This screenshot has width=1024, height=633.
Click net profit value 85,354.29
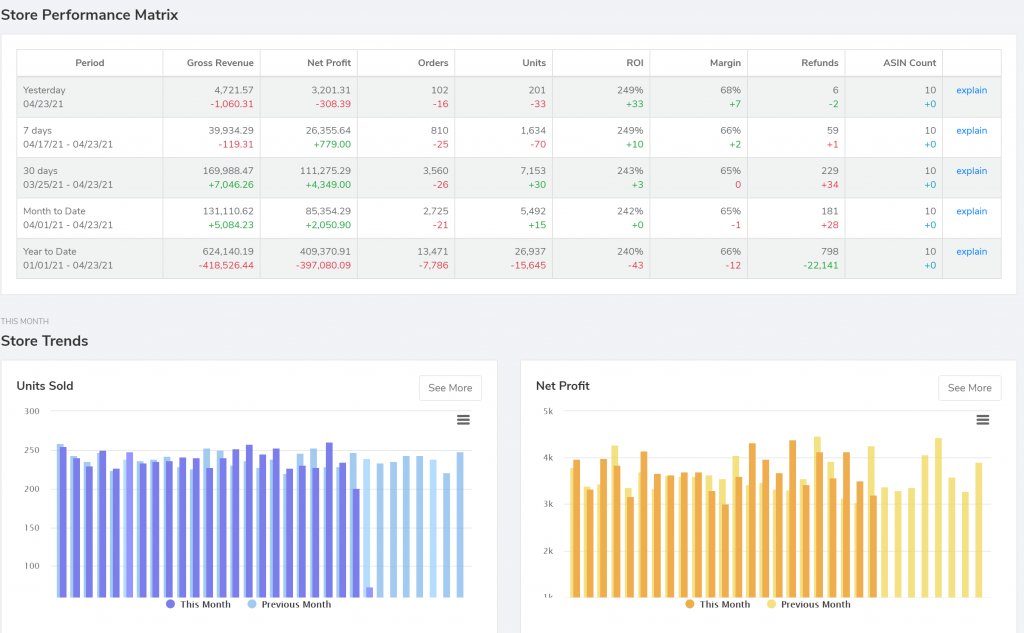tap(328, 212)
